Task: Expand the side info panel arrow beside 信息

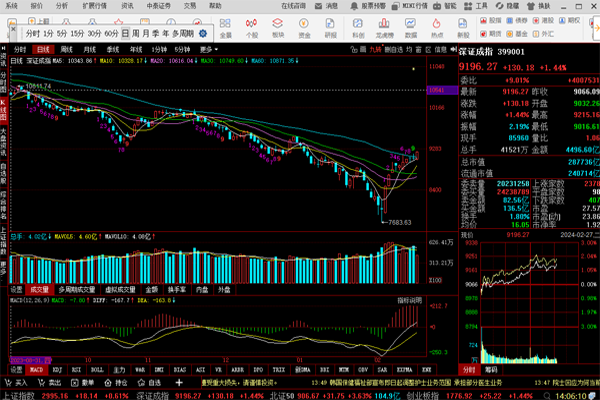Action: (454, 49)
